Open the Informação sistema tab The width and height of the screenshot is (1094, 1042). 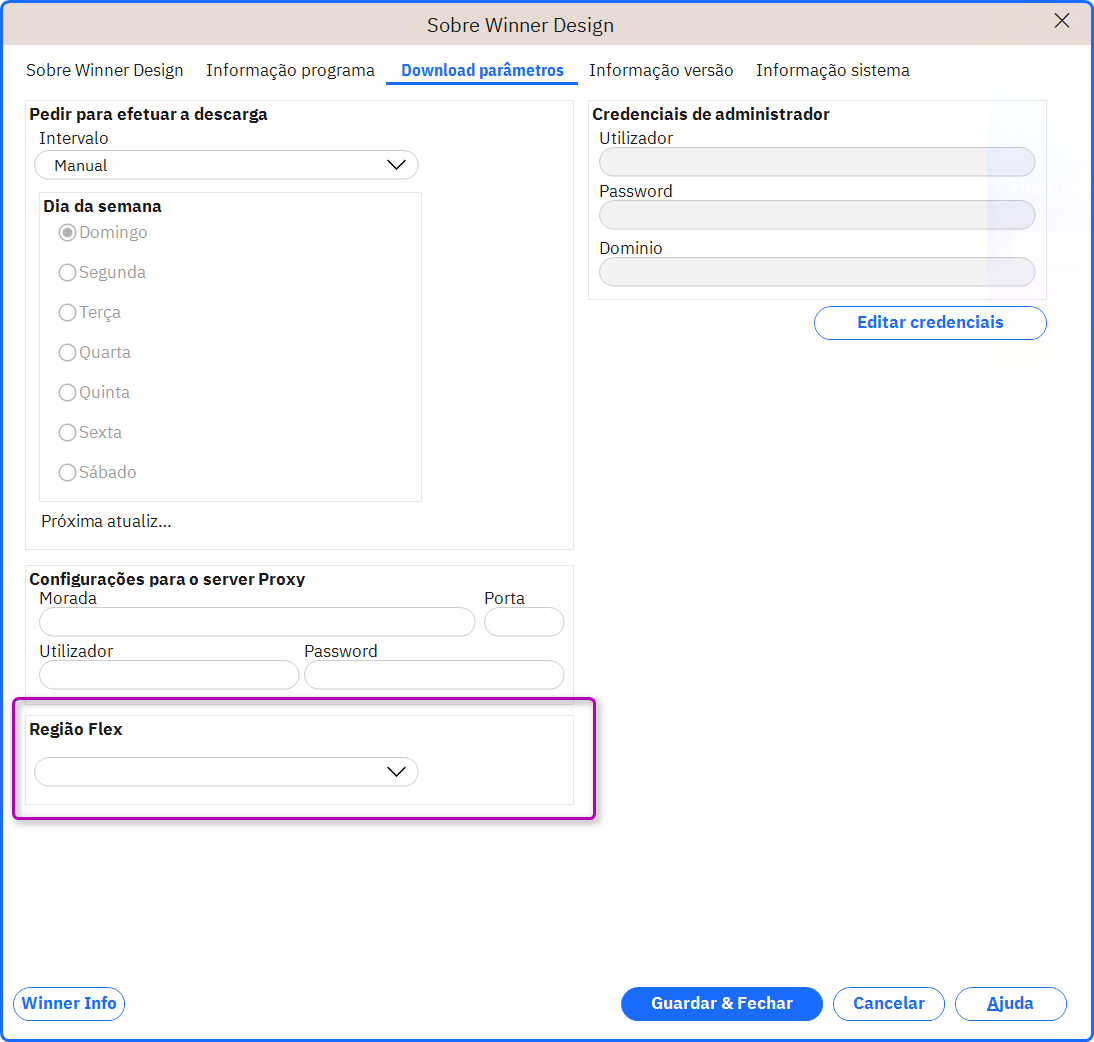832,70
